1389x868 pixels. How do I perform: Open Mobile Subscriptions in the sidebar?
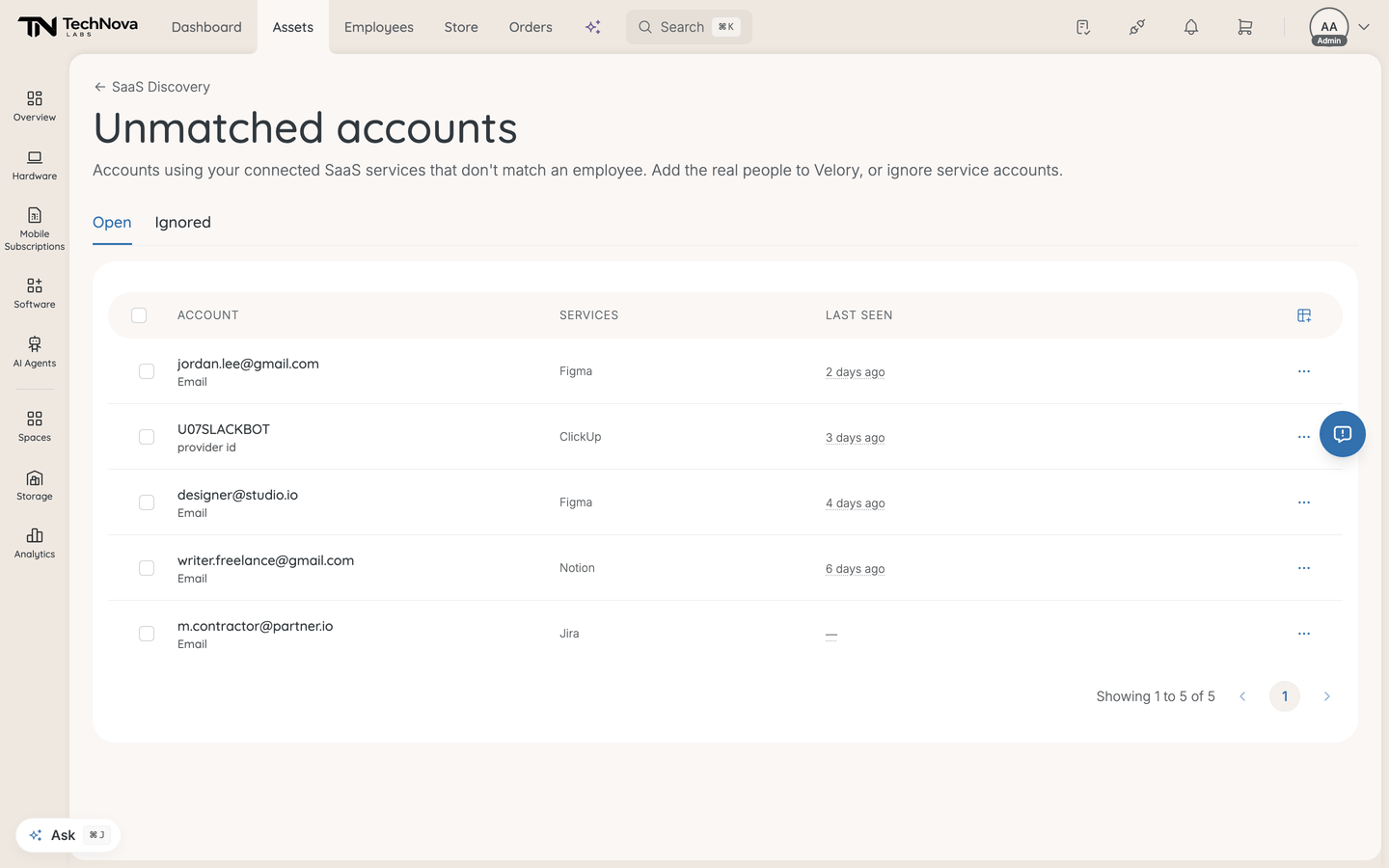(35, 229)
